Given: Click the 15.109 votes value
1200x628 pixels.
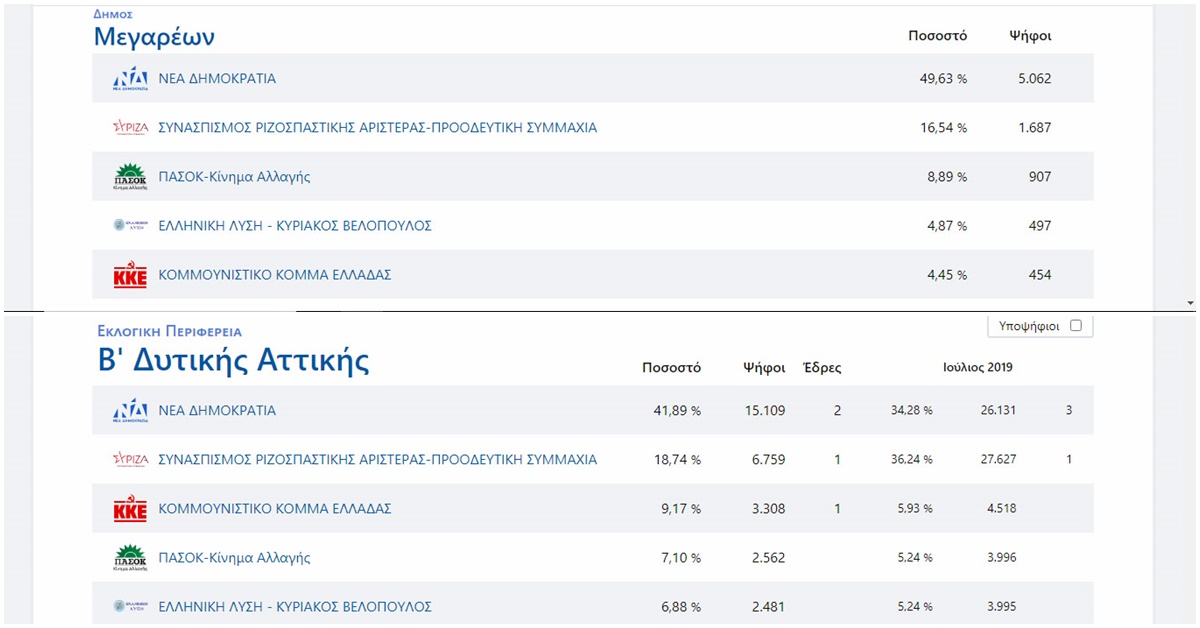Looking at the screenshot, I should (764, 411).
